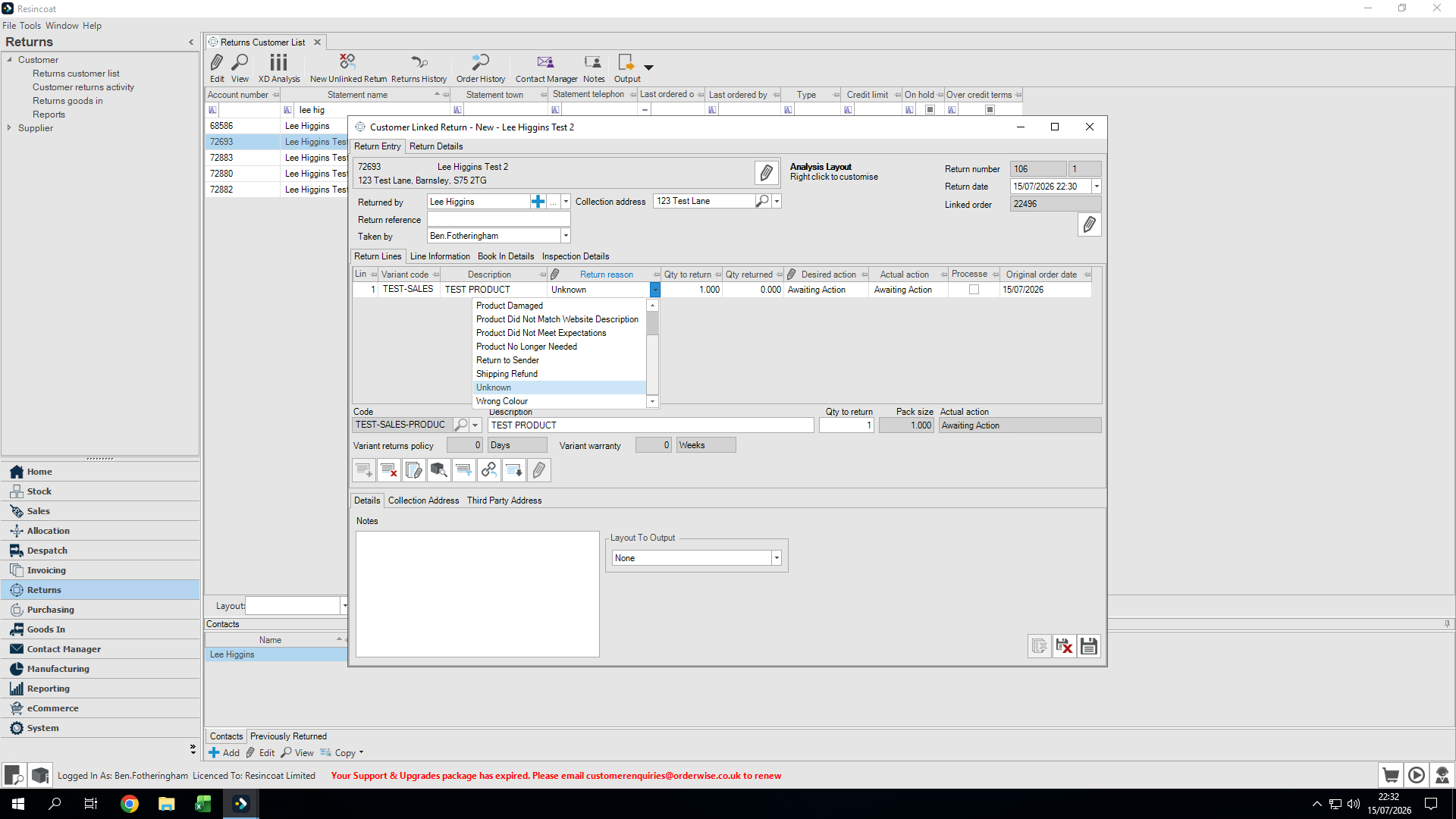Open Returns History from the toolbar

[x=419, y=67]
